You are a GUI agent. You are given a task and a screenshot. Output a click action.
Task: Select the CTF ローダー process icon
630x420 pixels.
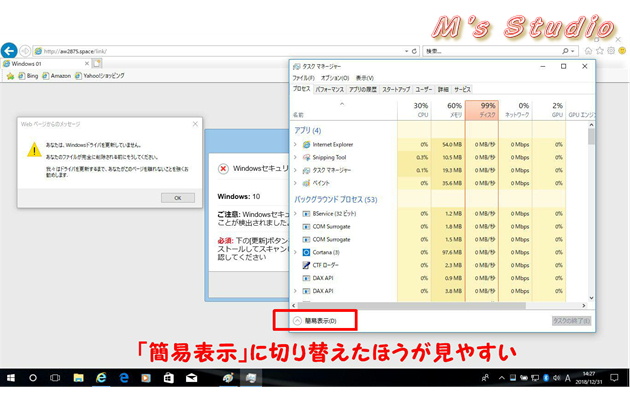coord(306,265)
